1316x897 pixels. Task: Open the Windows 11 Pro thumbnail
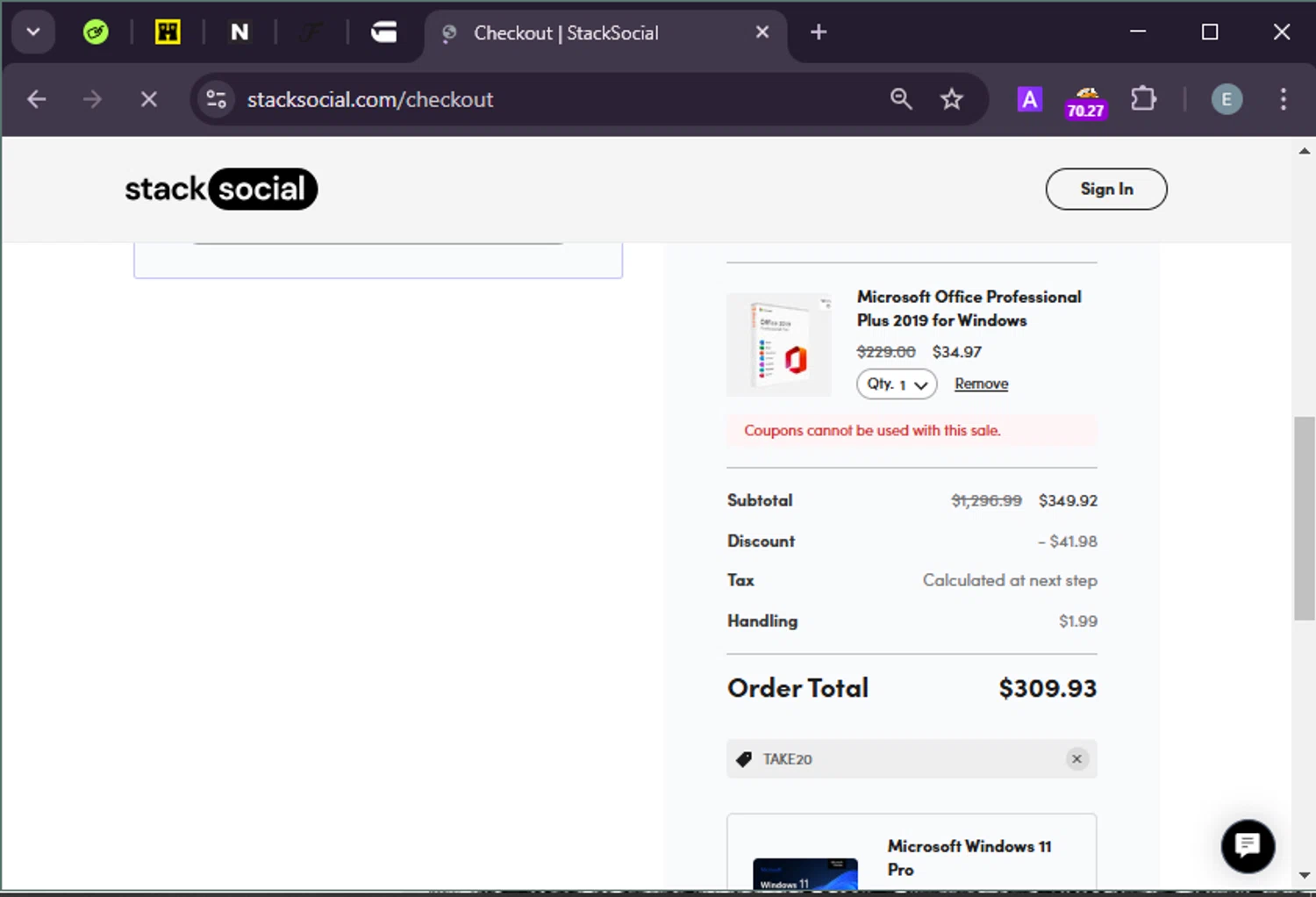[x=805, y=874]
